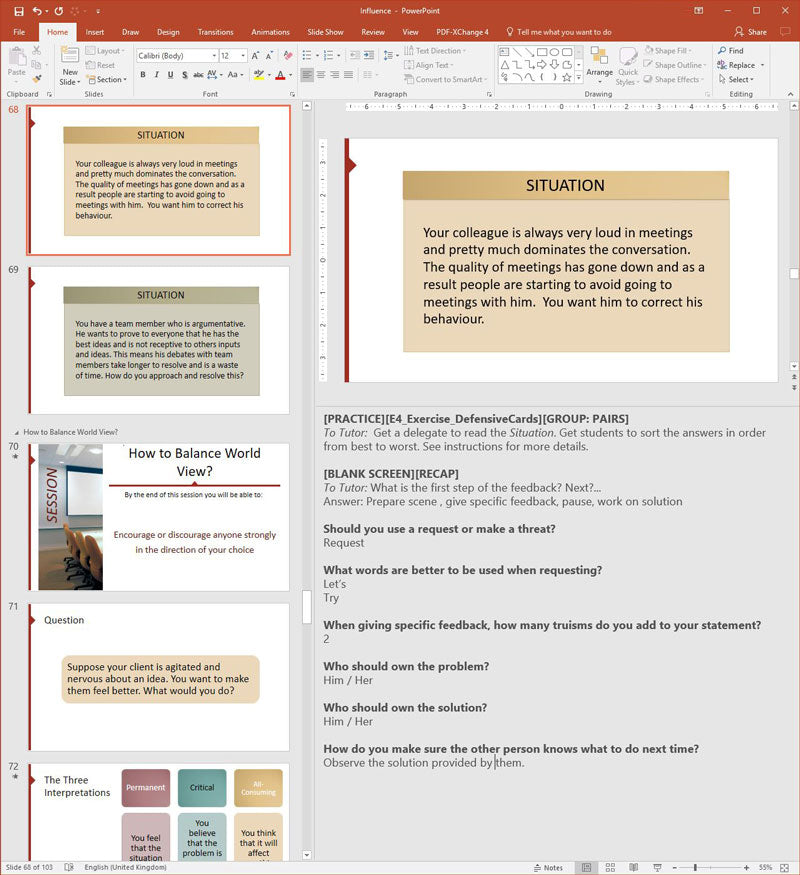Click the Font Color icon
This screenshot has height=875, width=800.
pyautogui.click(x=278, y=75)
